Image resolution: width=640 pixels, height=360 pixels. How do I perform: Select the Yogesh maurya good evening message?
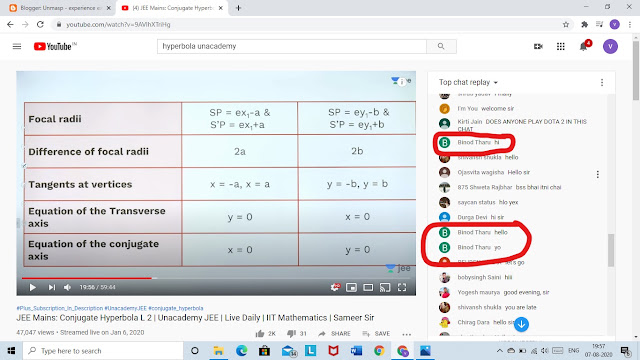[x=503, y=292]
